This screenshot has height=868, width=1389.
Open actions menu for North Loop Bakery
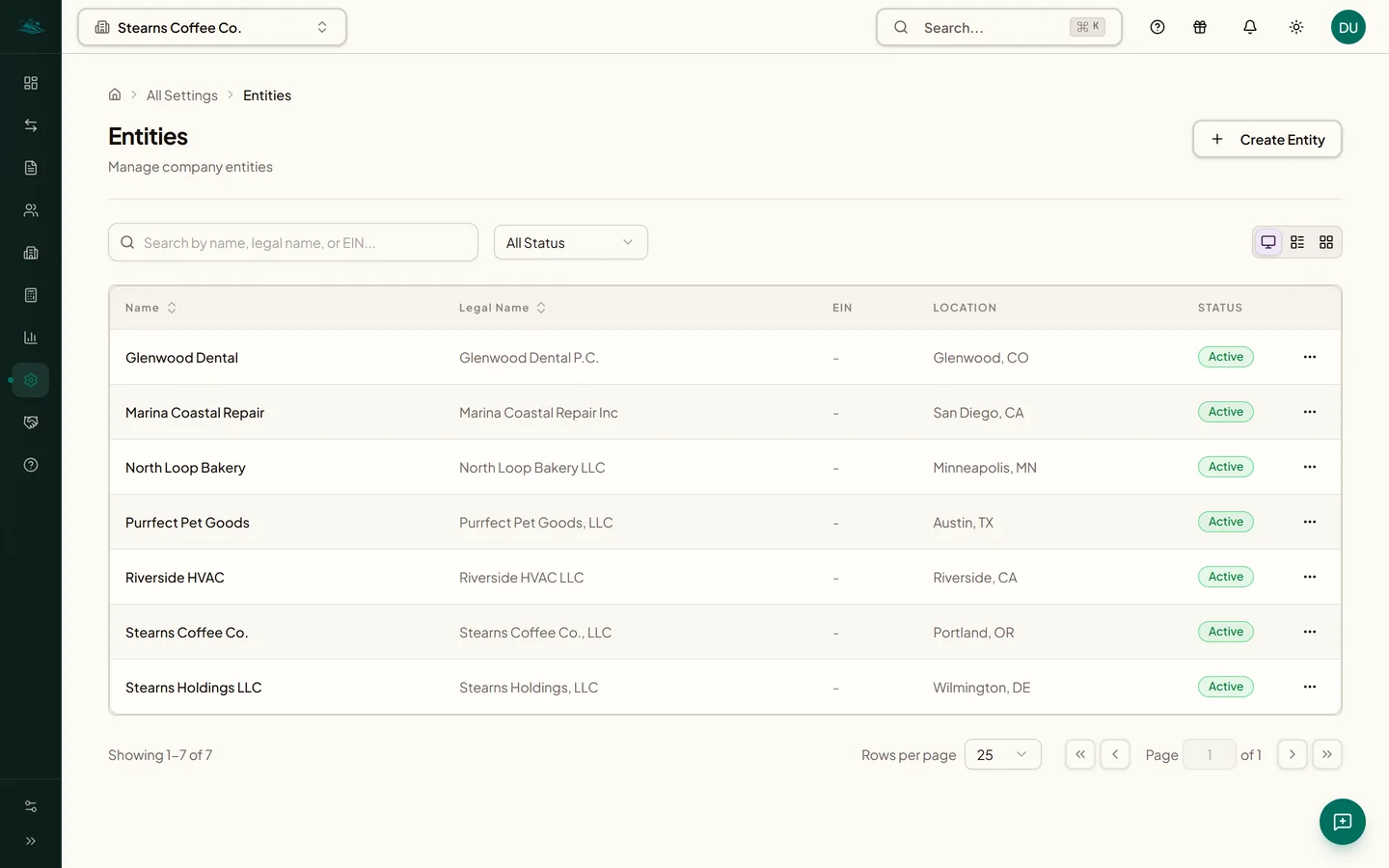pos(1310,467)
